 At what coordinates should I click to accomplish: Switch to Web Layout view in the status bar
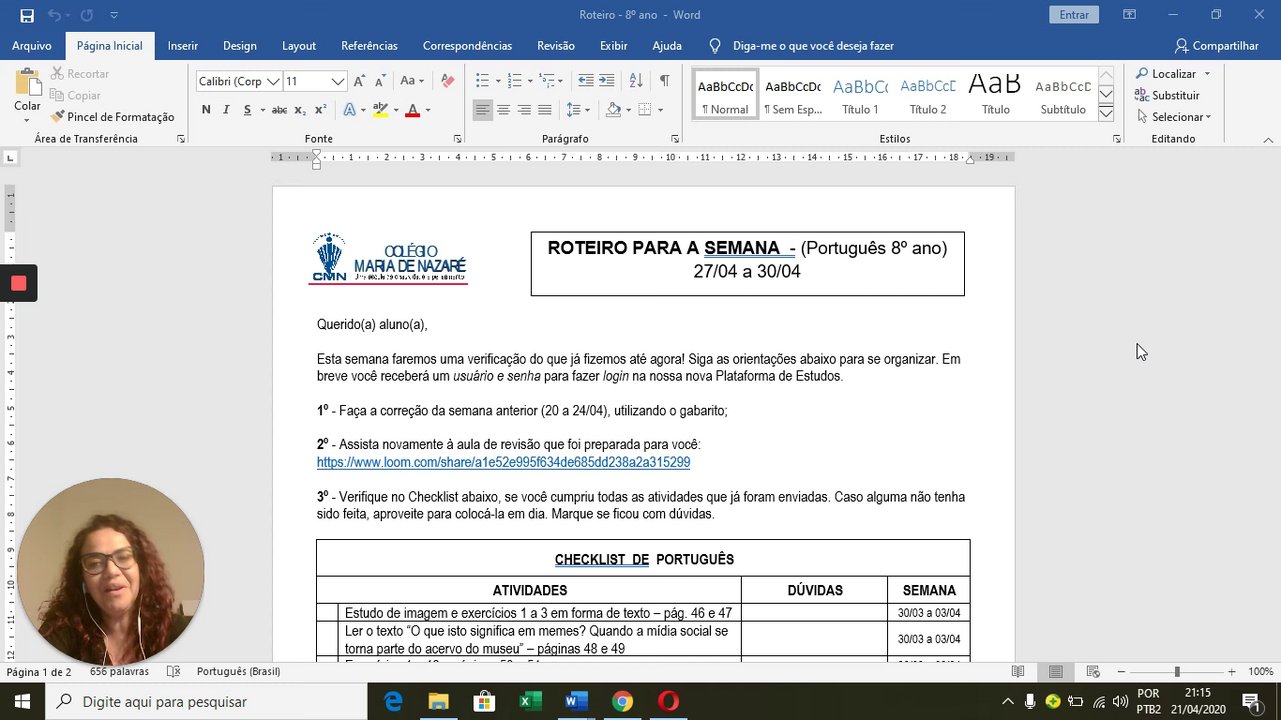click(1093, 672)
